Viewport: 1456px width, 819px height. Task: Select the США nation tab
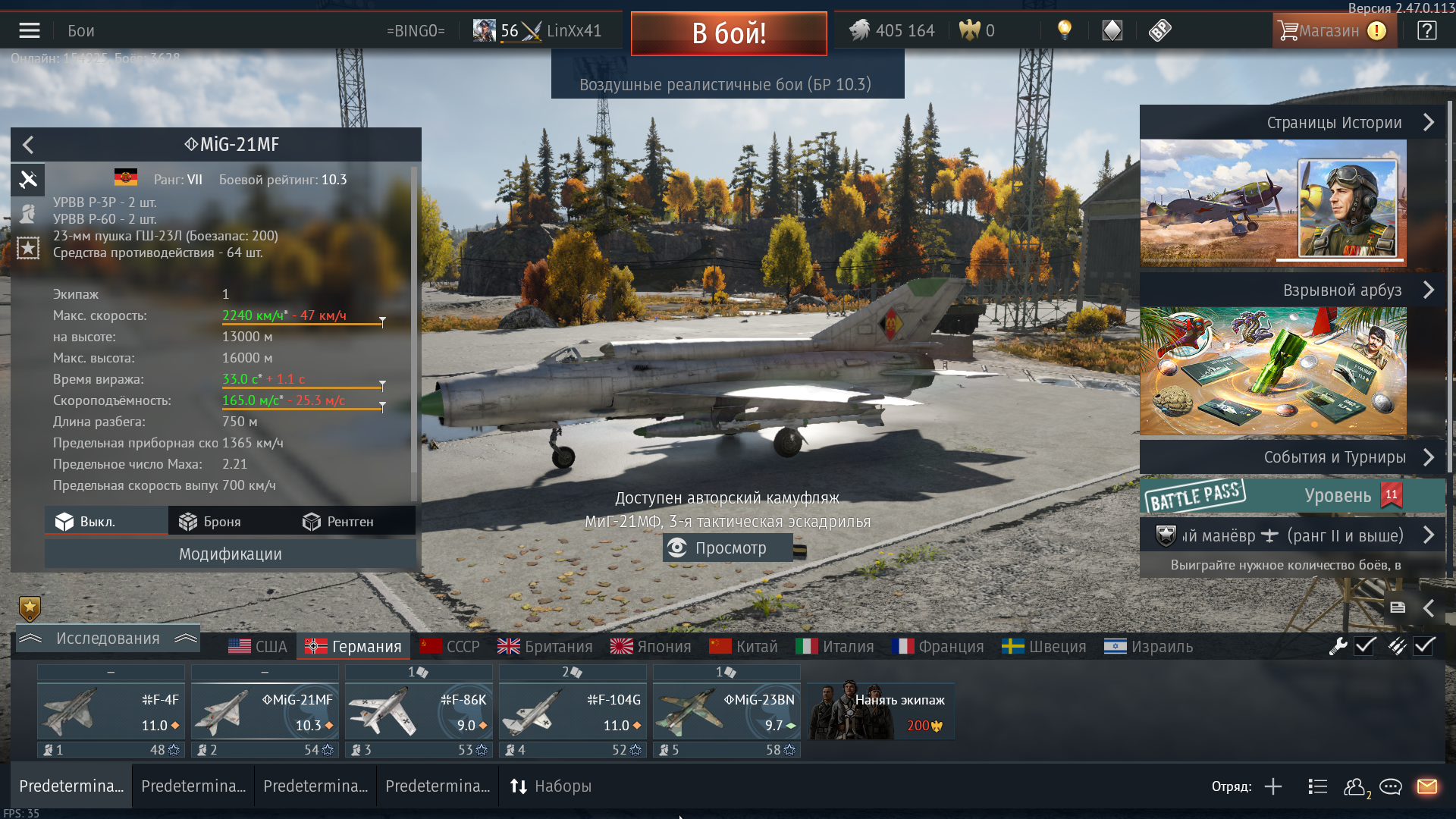pos(258,647)
